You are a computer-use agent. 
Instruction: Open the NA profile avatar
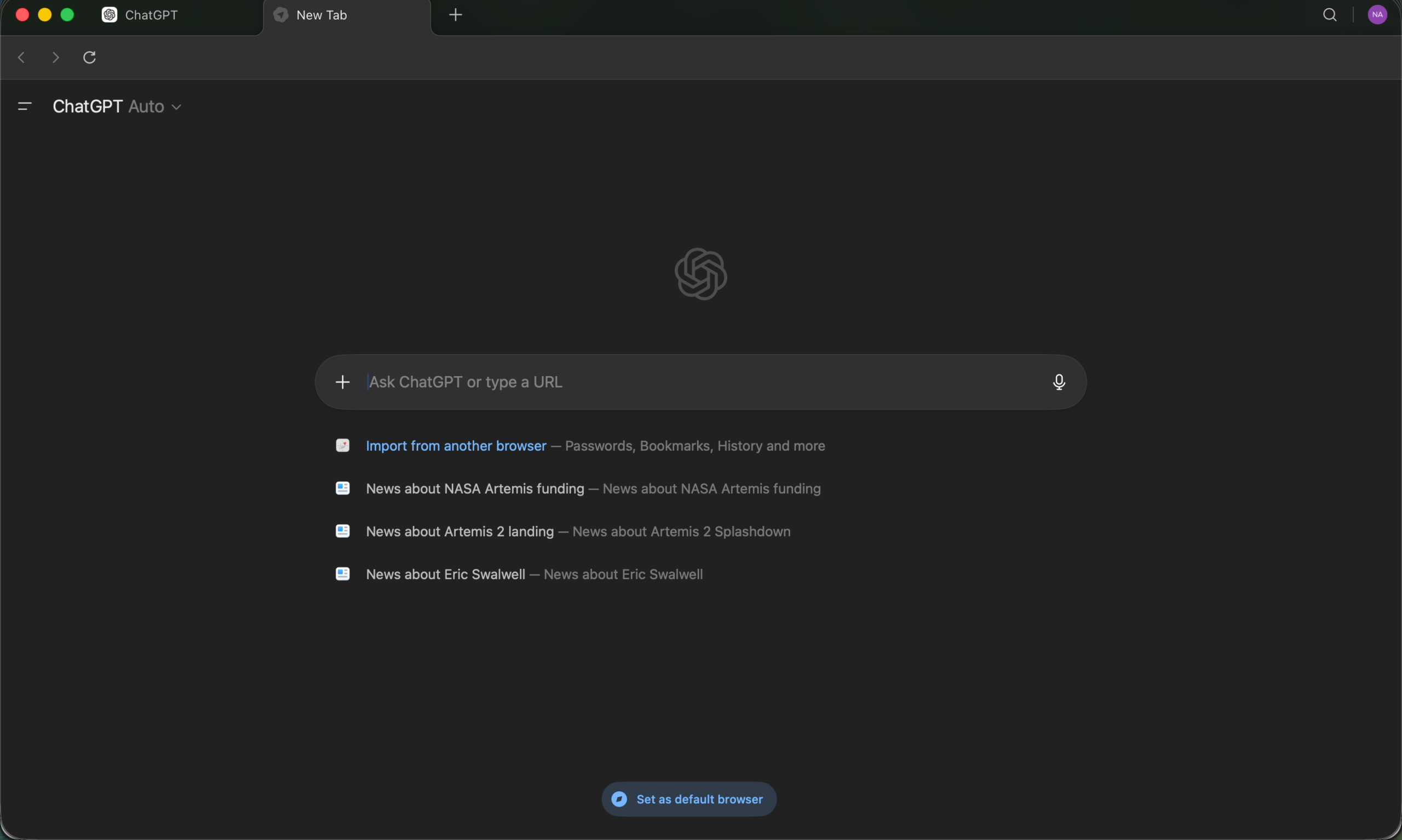[x=1377, y=14]
